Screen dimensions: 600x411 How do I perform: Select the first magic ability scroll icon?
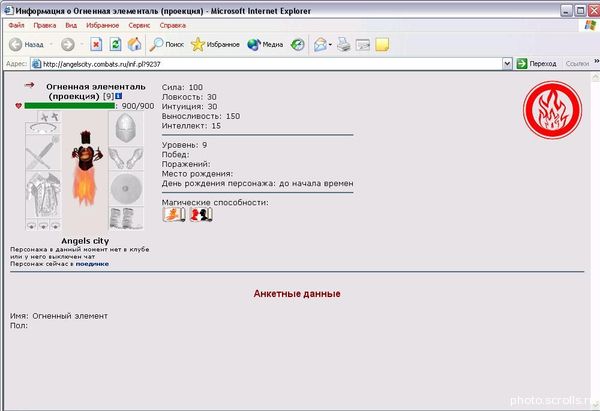(174, 214)
